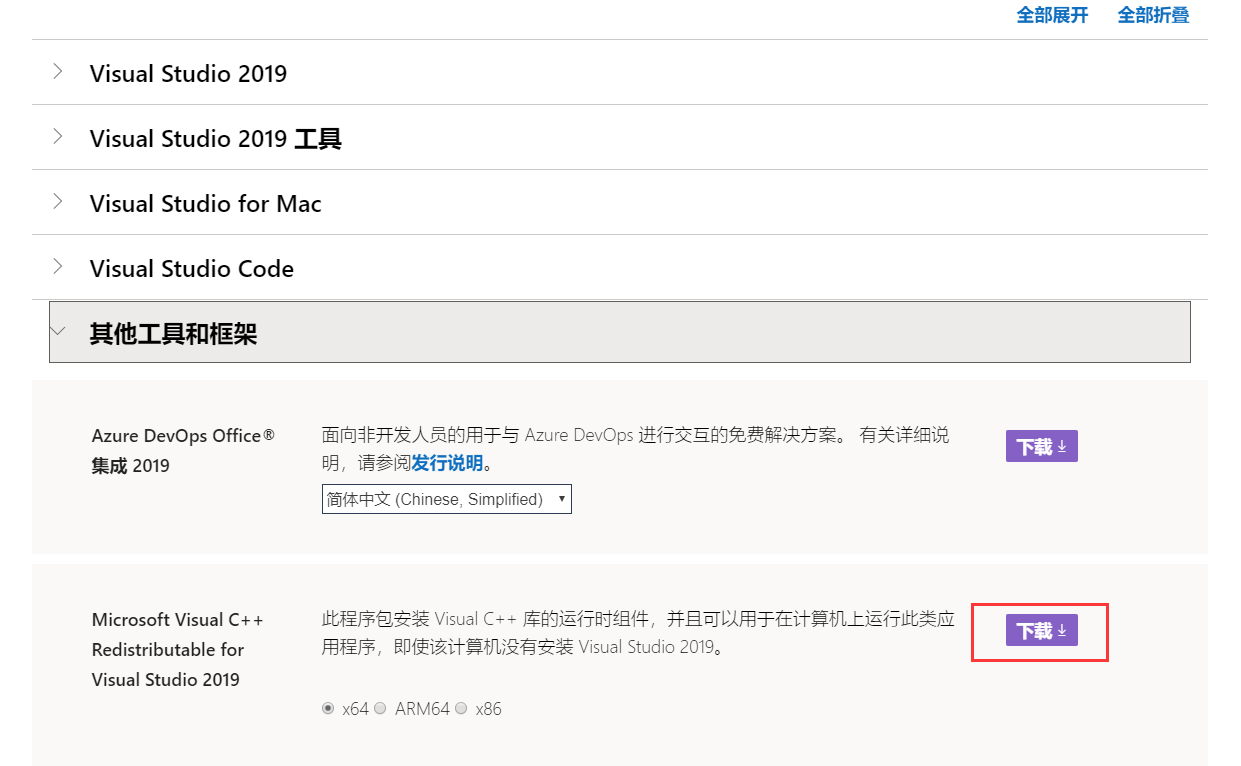Open the 简体中文 language dropdown

[x=446, y=499]
